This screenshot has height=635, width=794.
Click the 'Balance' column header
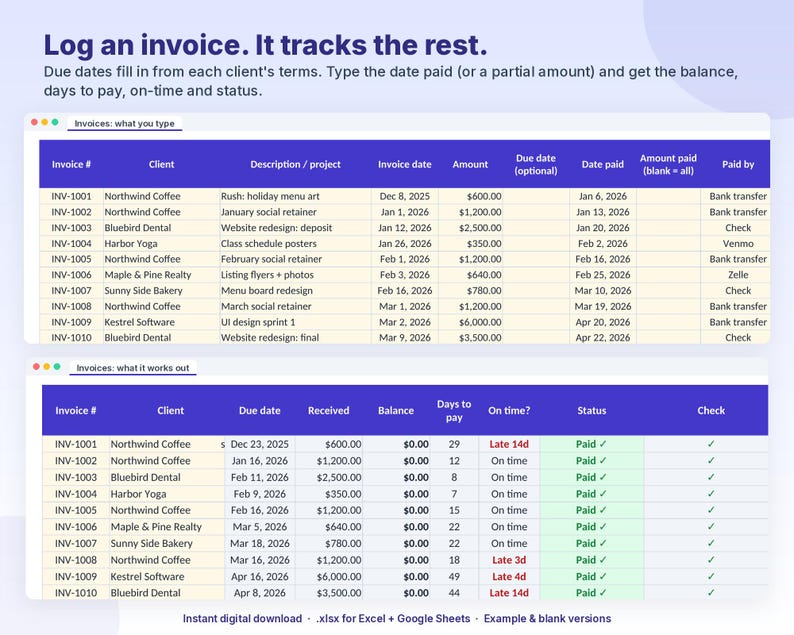pyautogui.click(x=396, y=410)
